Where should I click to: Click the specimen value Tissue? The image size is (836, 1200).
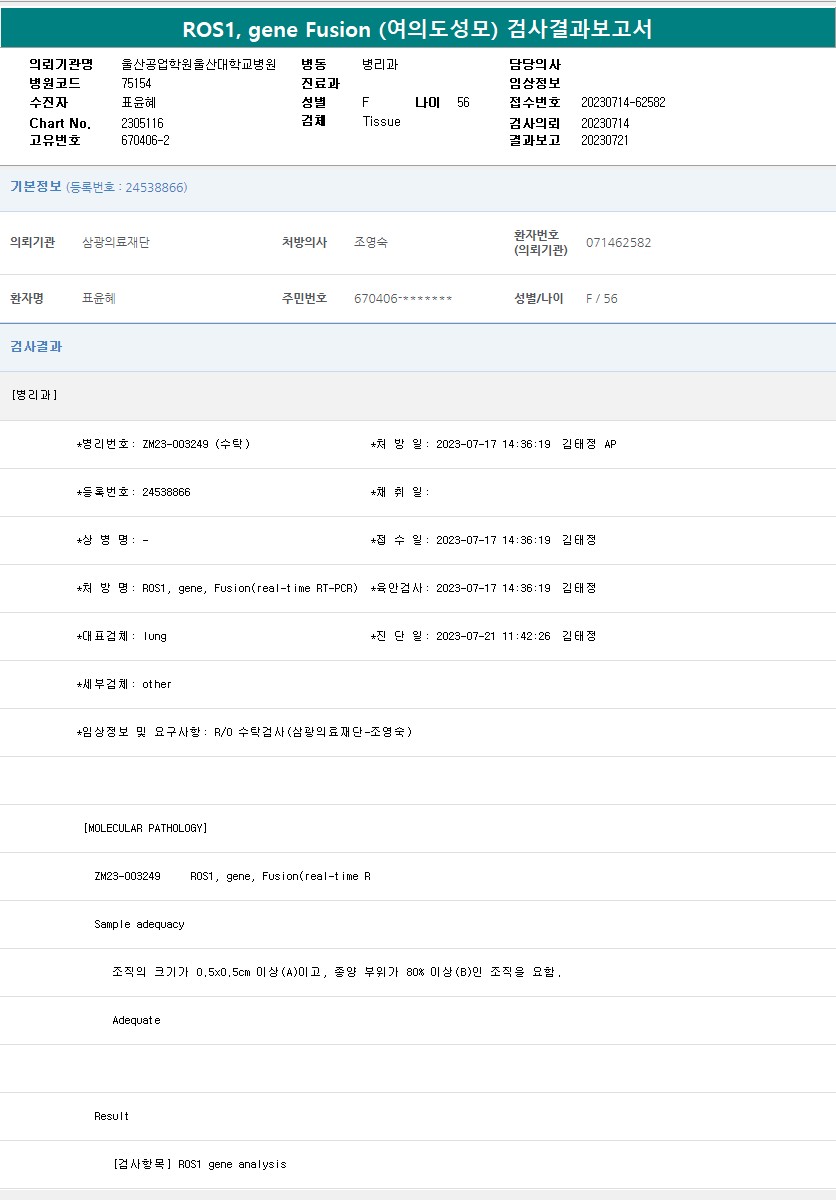381,121
